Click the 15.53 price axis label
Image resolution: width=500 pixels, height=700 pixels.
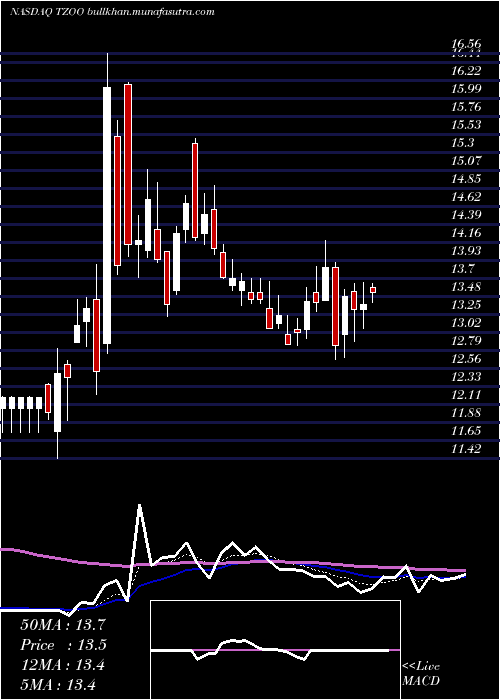click(x=466, y=125)
